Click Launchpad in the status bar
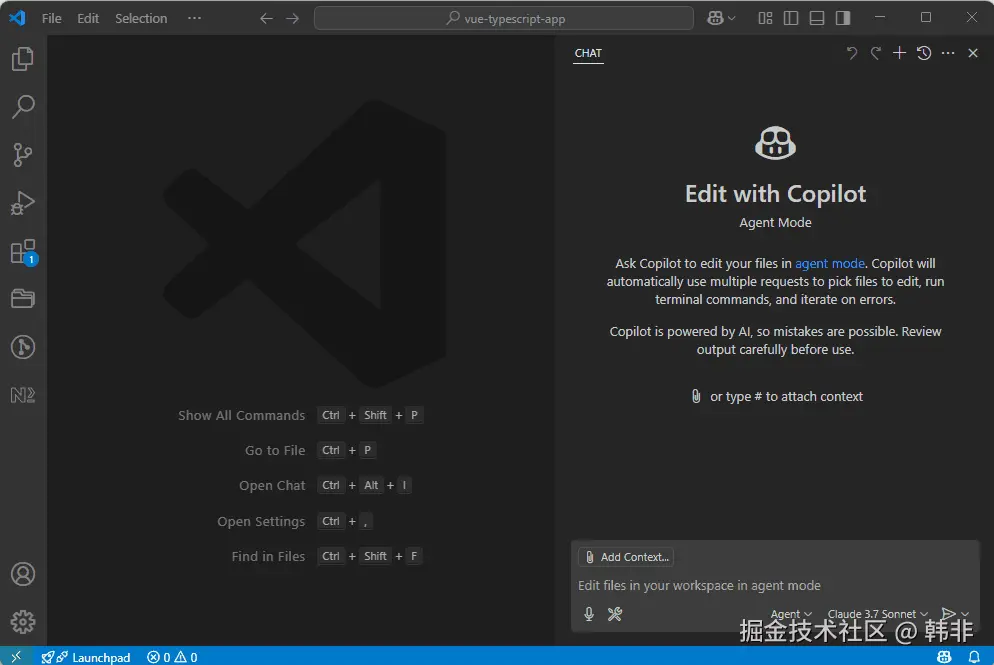 point(86,657)
